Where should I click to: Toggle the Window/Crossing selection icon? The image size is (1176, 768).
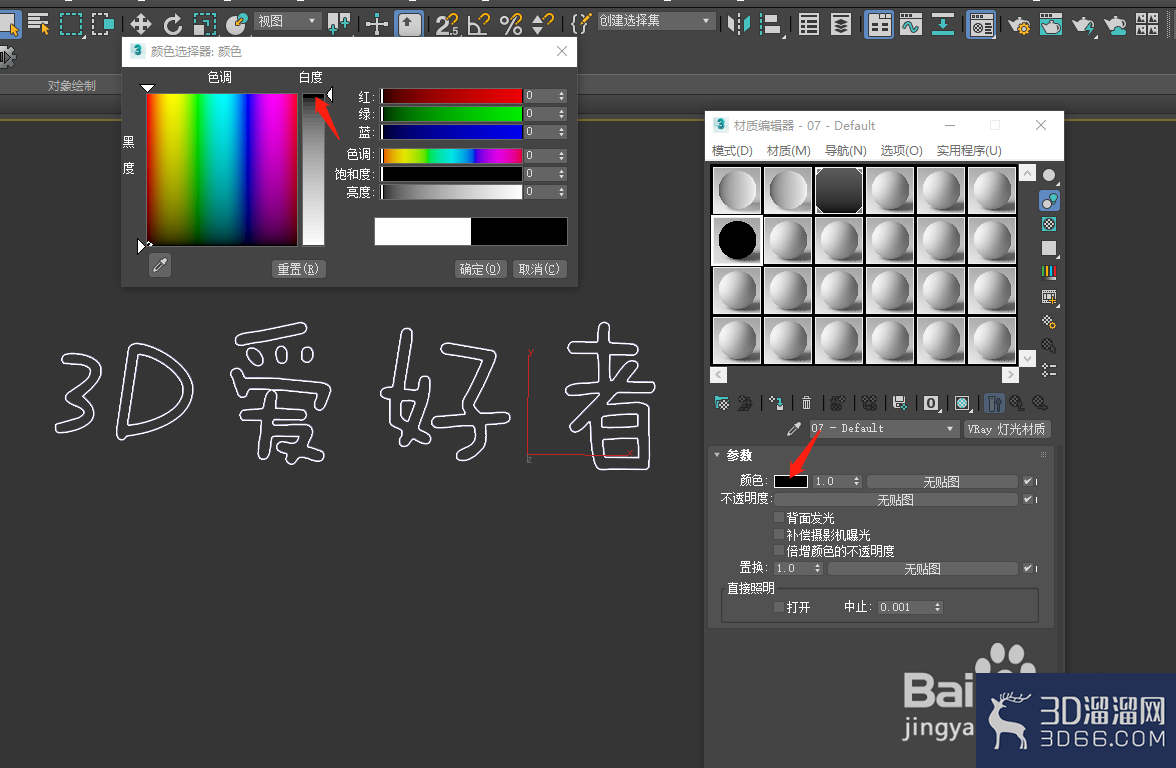click(x=103, y=24)
